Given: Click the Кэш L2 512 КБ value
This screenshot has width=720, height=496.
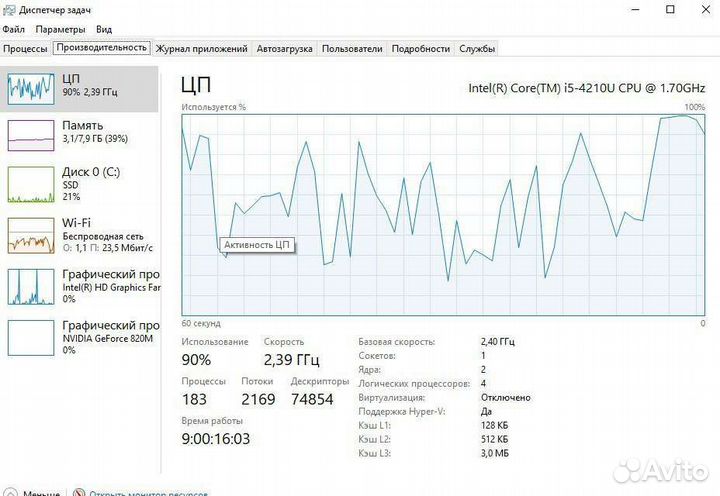Looking at the screenshot, I should [x=495, y=439].
